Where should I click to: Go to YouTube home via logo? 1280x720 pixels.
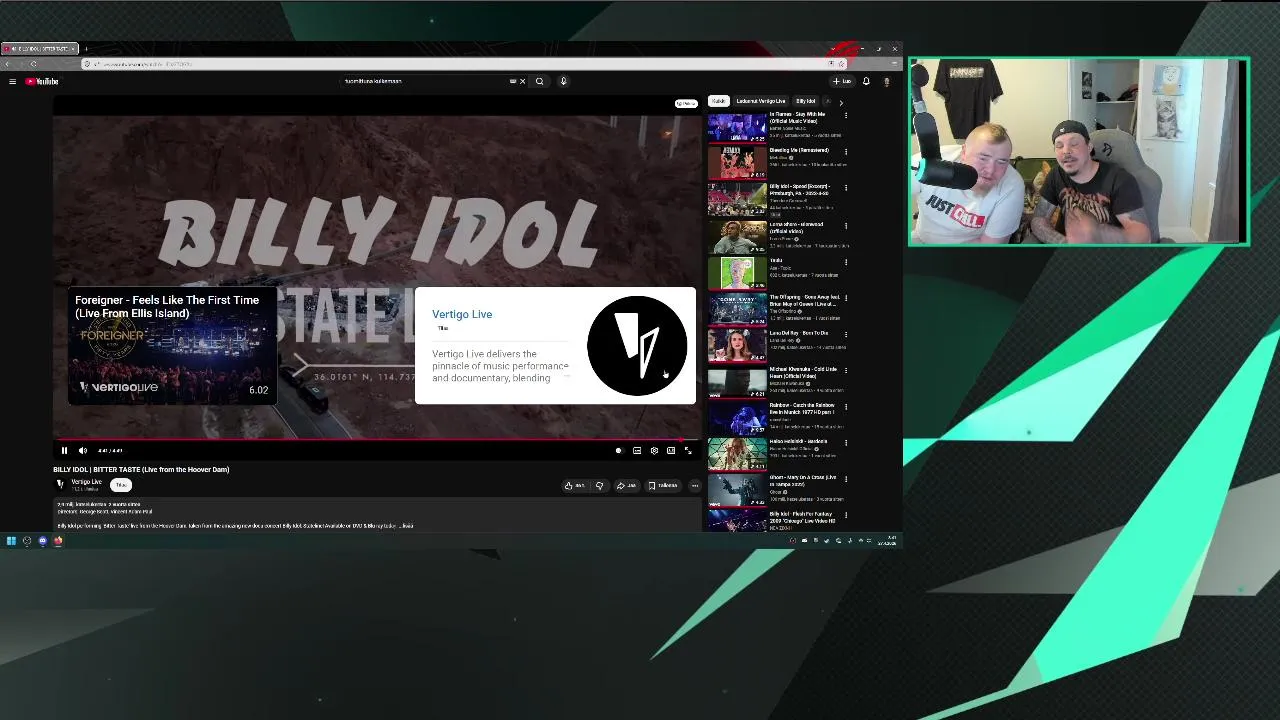tap(42, 81)
